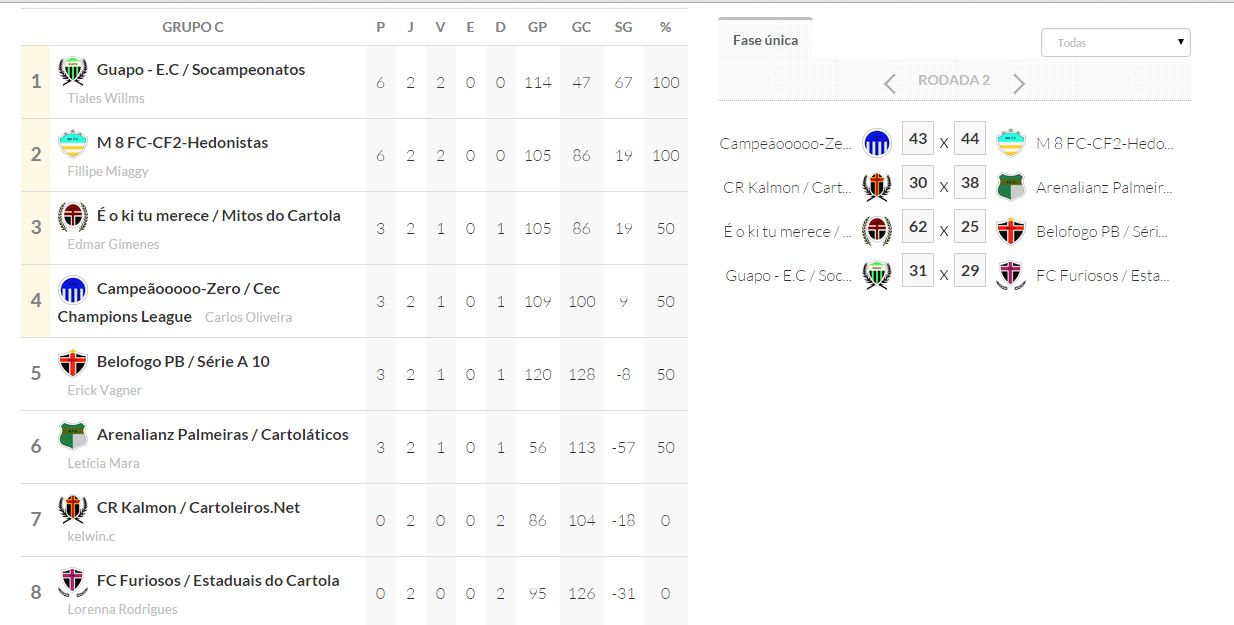Screen dimensions: 1234x625
Task: Click the Guapo - E.C team crest in standings
Action: [x=73, y=71]
